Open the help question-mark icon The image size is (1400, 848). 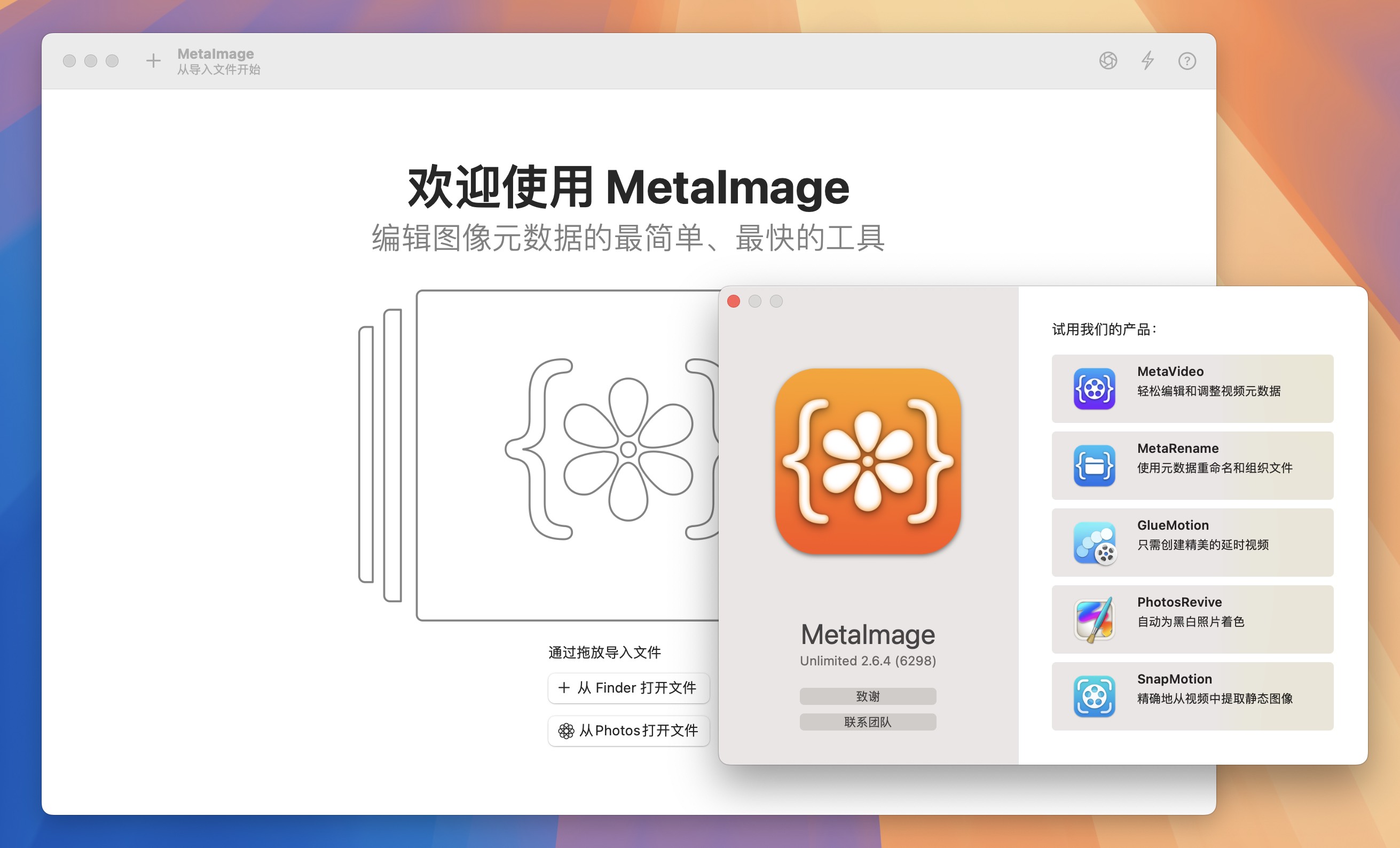click(x=1186, y=61)
